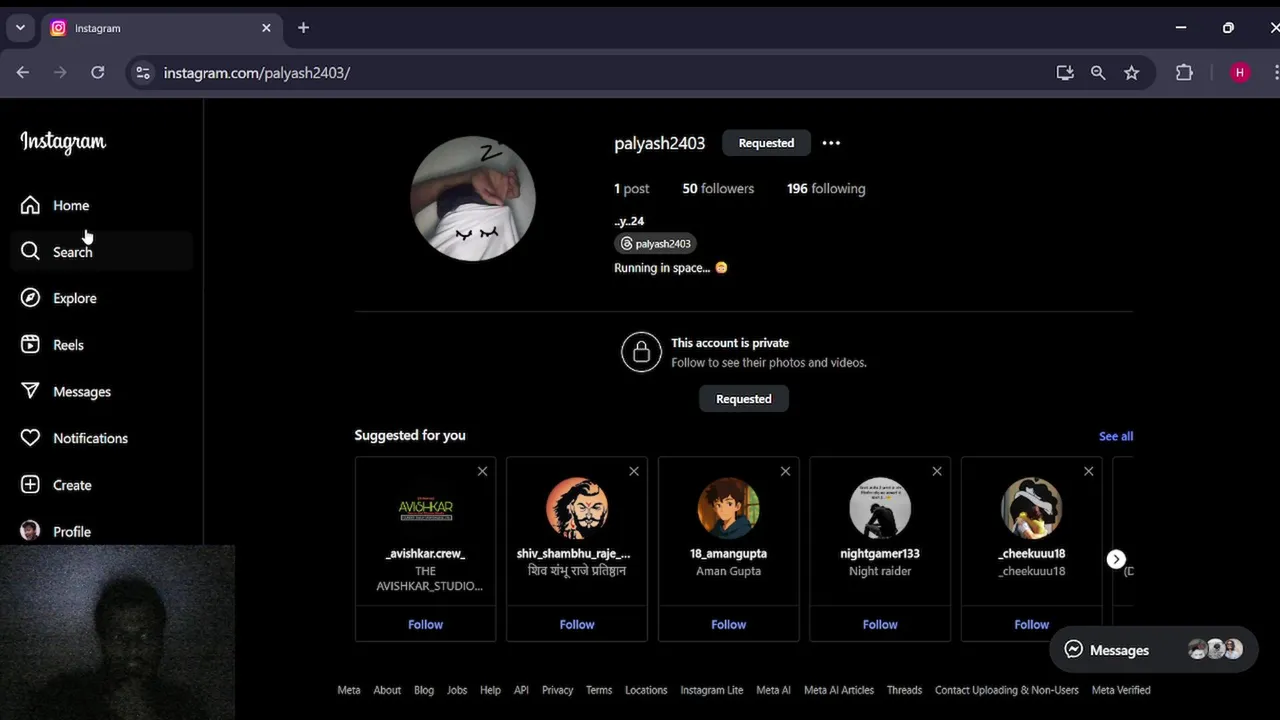Viewport: 1280px width, 720px height.
Task: Open Meta Verified footer link
Action: (x=1121, y=690)
